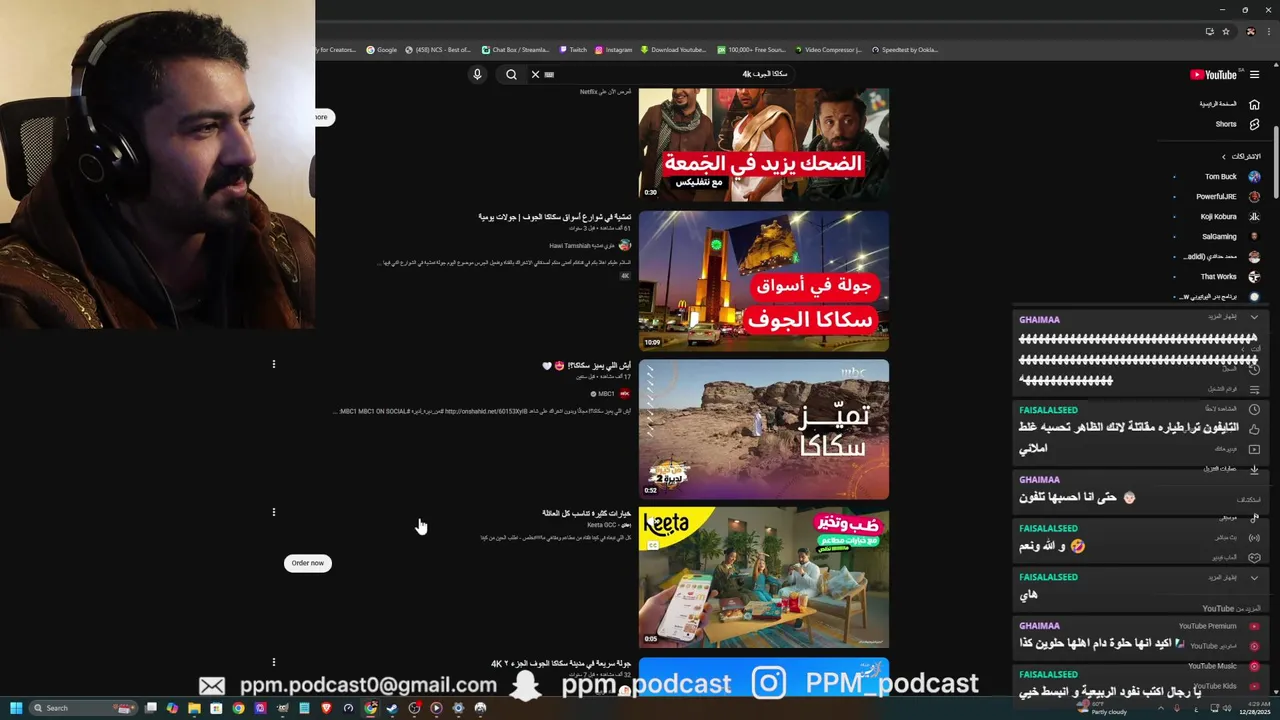Bookmark this page with the star icon
This screenshot has width=1280, height=720.
[x=1226, y=31]
